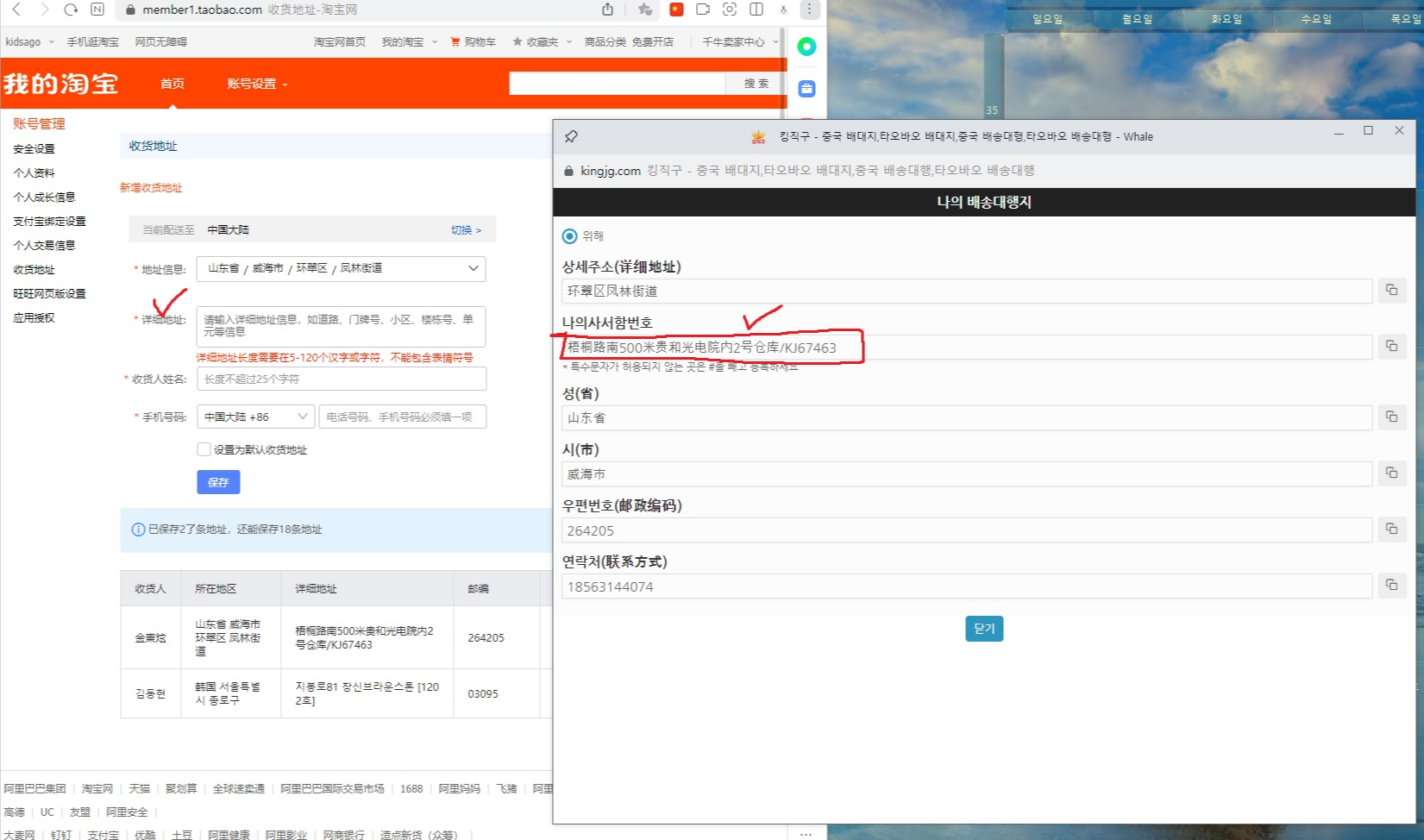Select the 위해 radio button
The image size is (1424, 840).
(x=569, y=235)
